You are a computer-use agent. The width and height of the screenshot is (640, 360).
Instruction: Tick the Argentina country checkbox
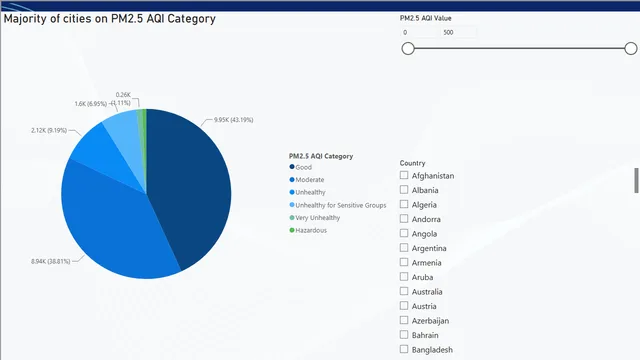point(404,248)
